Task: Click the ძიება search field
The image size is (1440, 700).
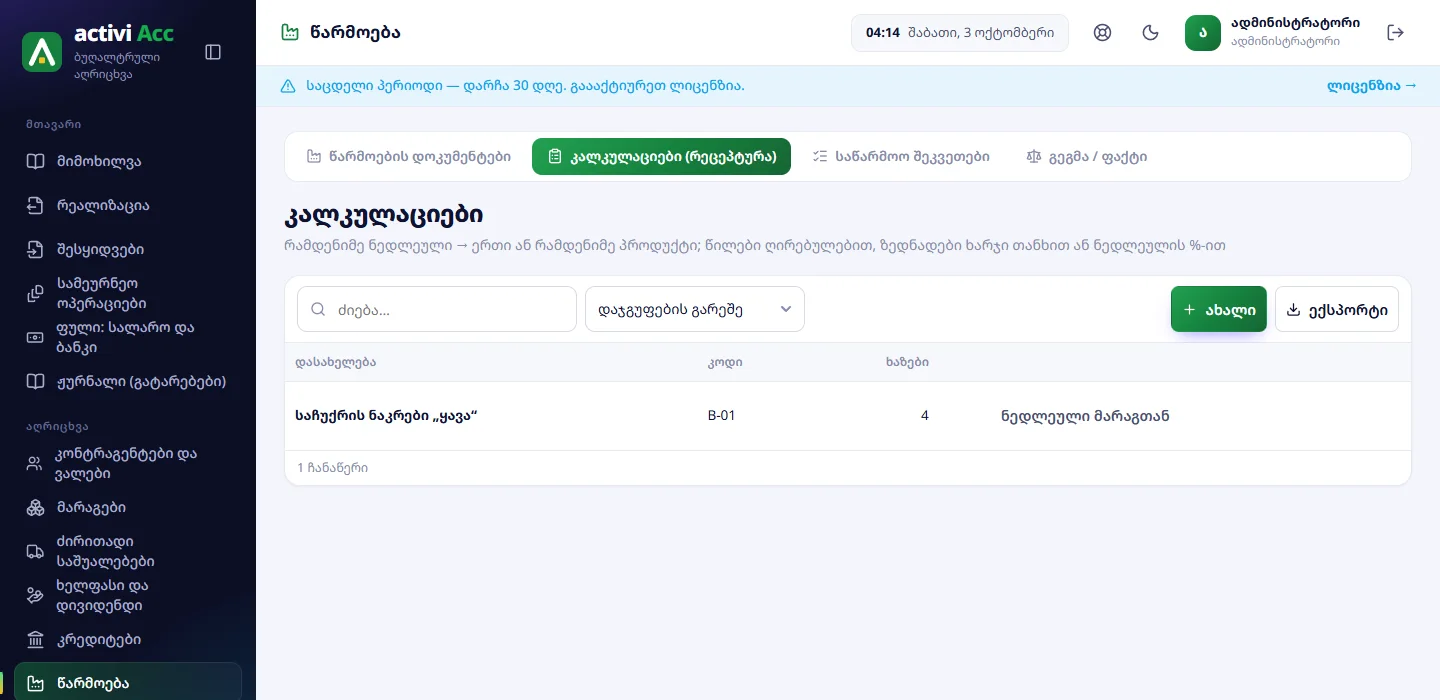Action: click(x=437, y=310)
